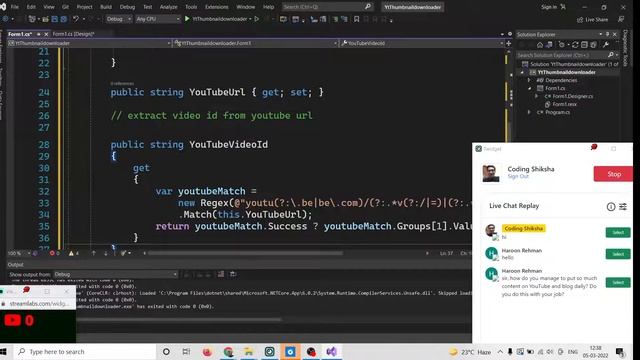Click Show All Files icon in Solution Explorer

(593, 45)
